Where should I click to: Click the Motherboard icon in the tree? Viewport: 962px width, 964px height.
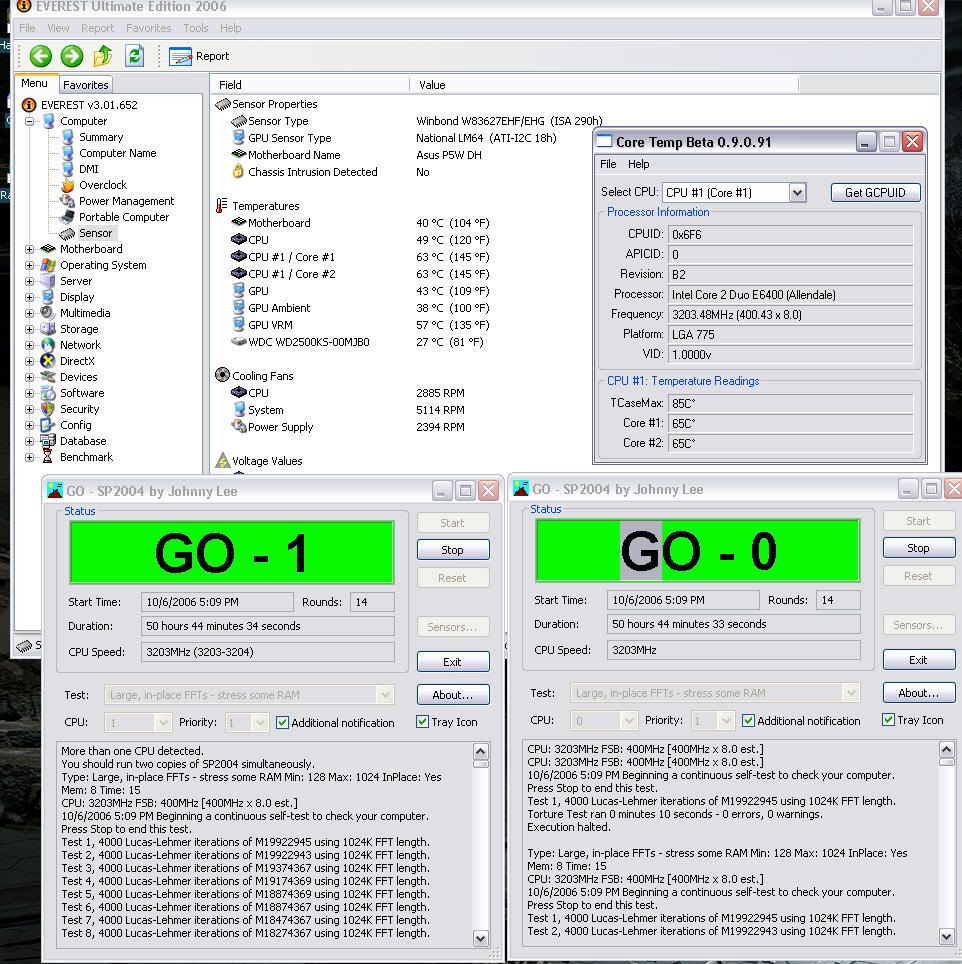48,249
